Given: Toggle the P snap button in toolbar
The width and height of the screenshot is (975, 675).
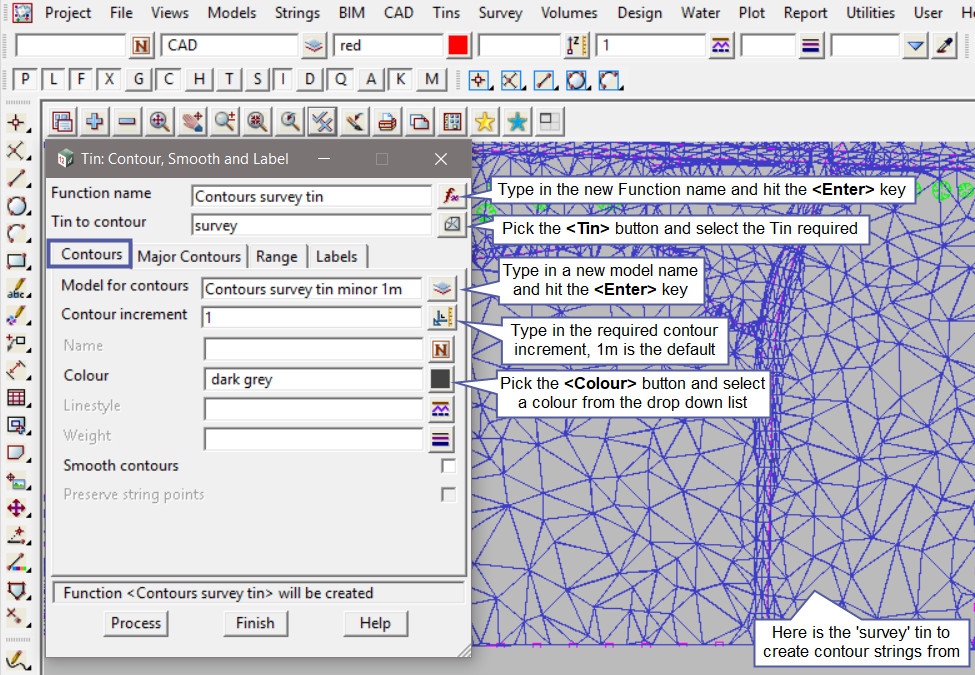Looking at the screenshot, I should coord(25,79).
